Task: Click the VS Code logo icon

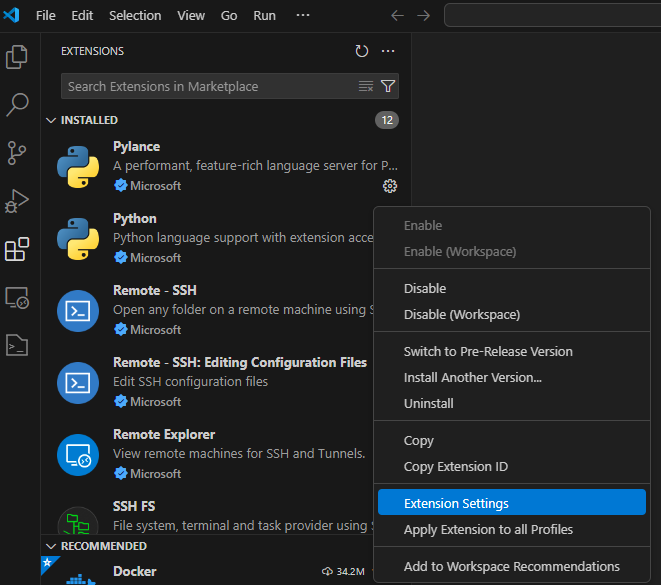Action: (11, 15)
